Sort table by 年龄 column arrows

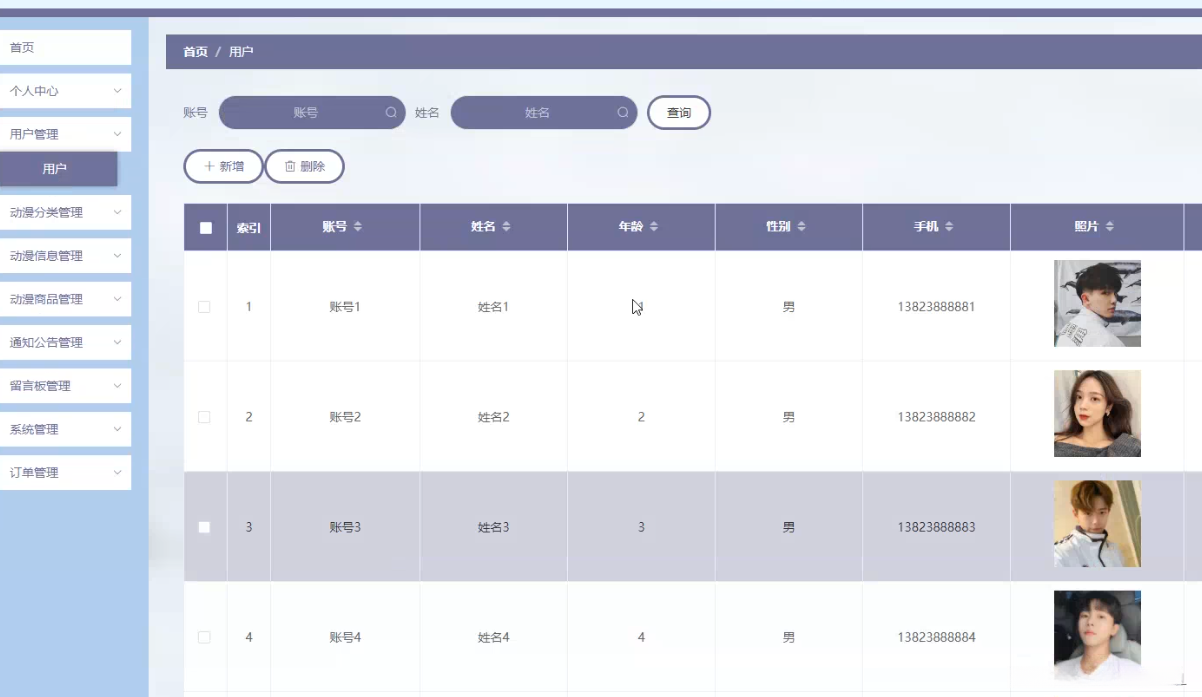(654, 227)
